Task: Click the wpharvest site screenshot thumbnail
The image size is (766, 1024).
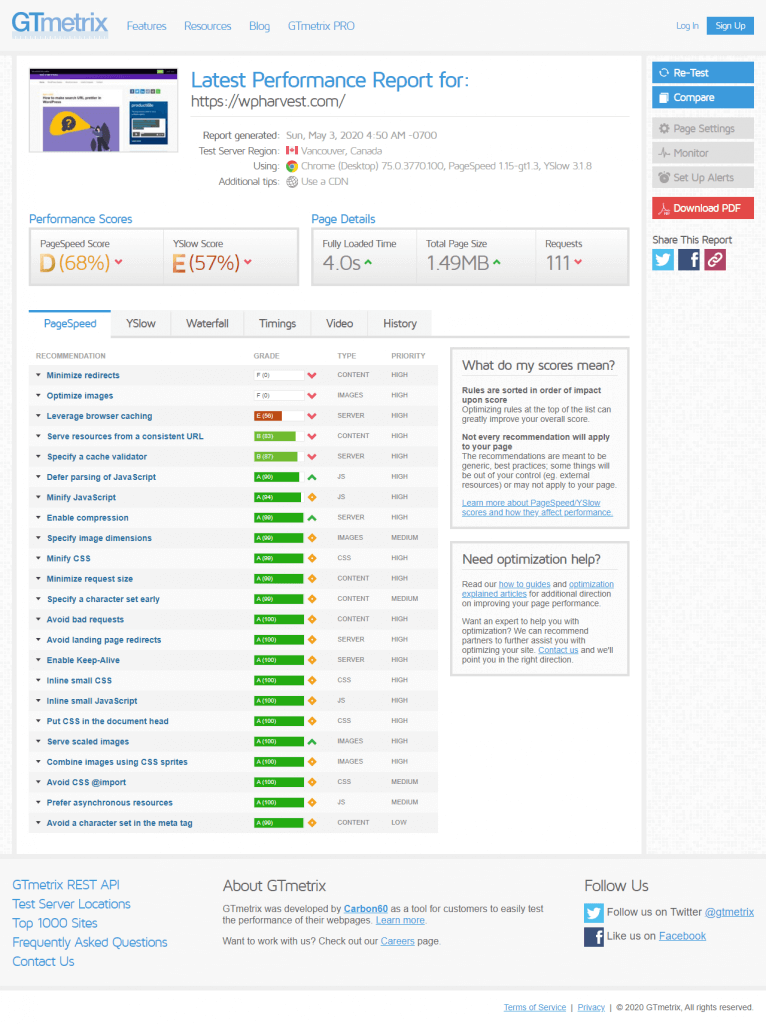Action: click(103, 110)
